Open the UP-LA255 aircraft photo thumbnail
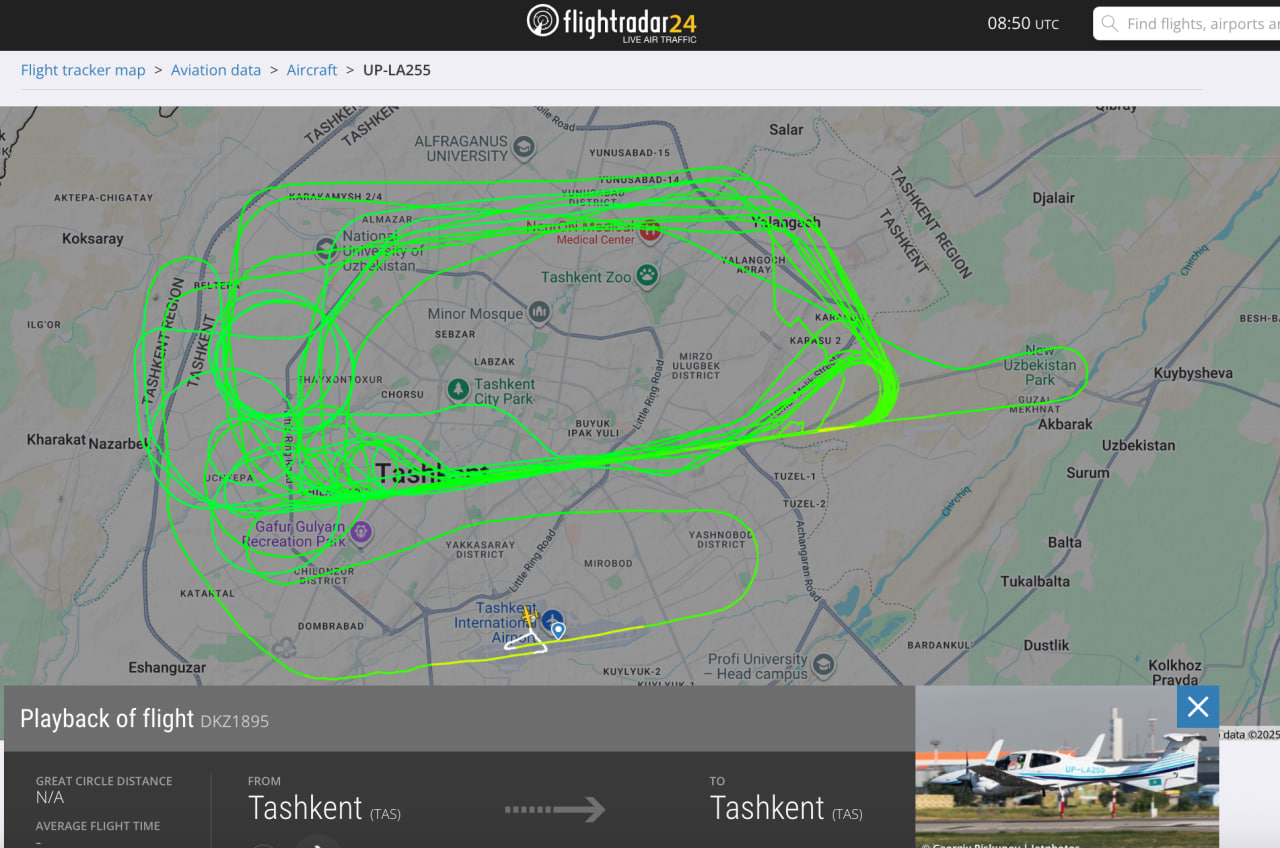The image size is (1280, 848). [1067, 767]
